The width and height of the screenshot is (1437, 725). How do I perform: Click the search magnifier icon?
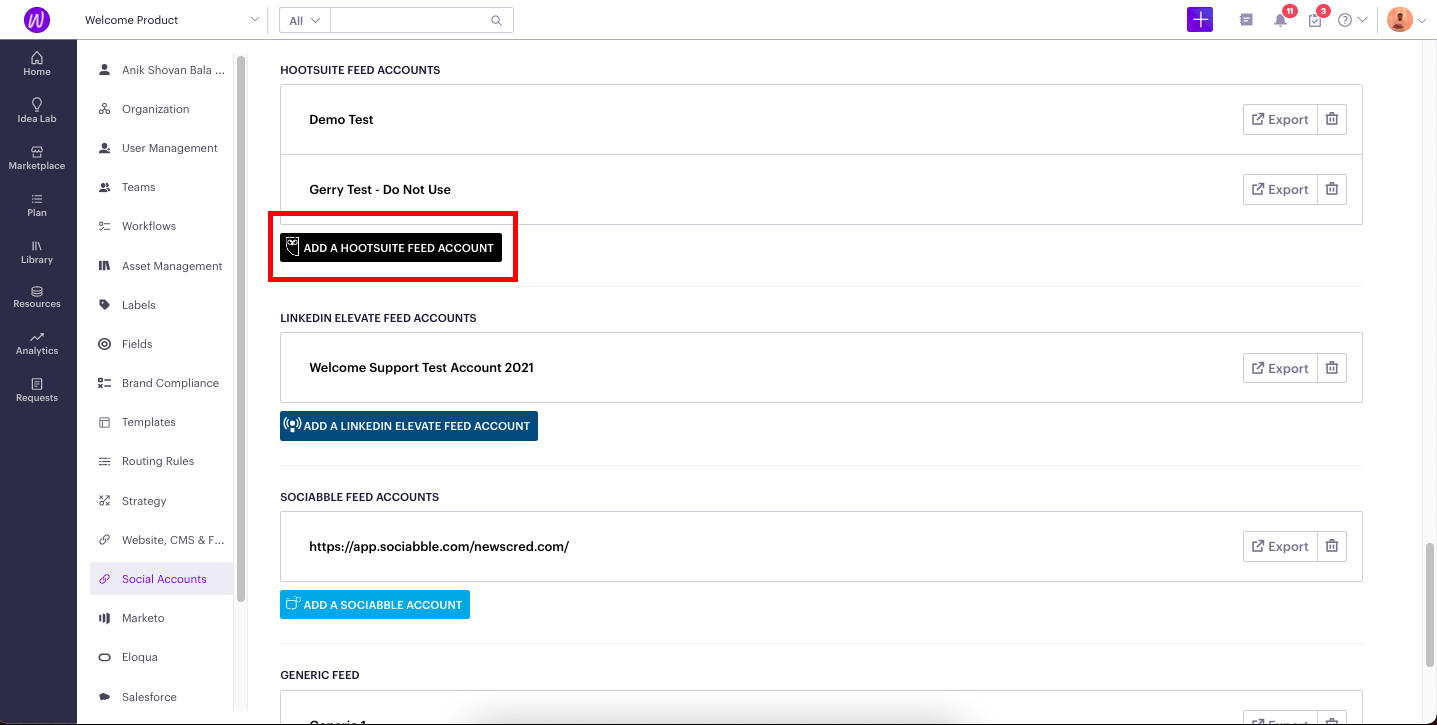496,20
